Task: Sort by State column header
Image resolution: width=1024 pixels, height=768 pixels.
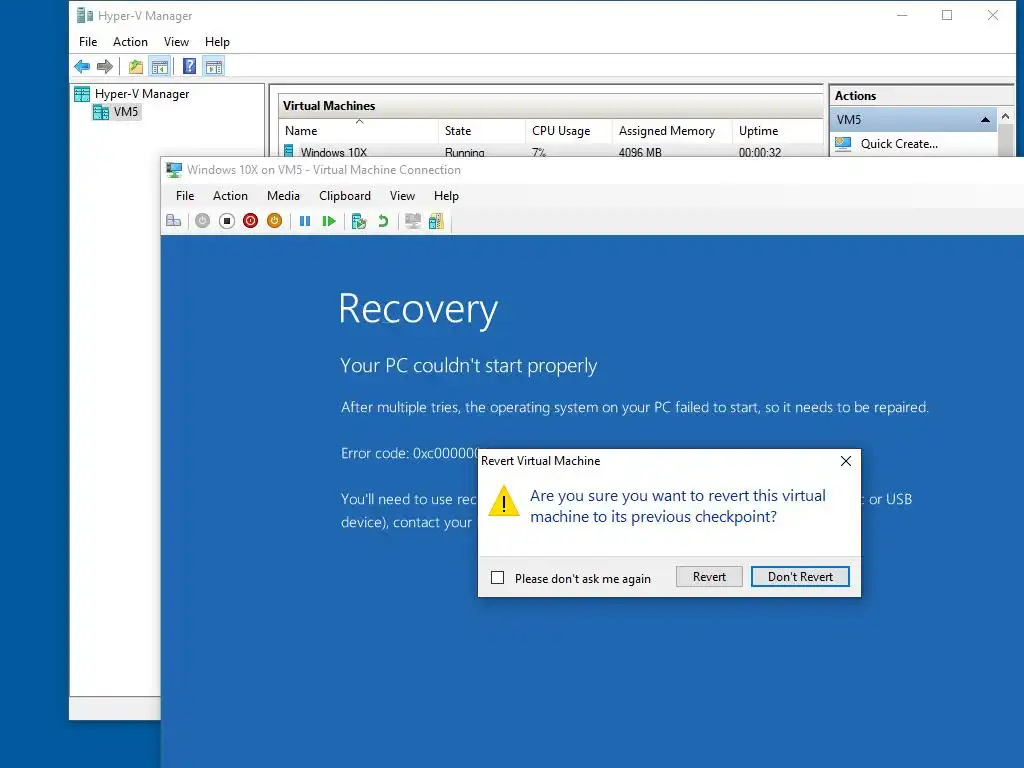Action: coord(482,131)
